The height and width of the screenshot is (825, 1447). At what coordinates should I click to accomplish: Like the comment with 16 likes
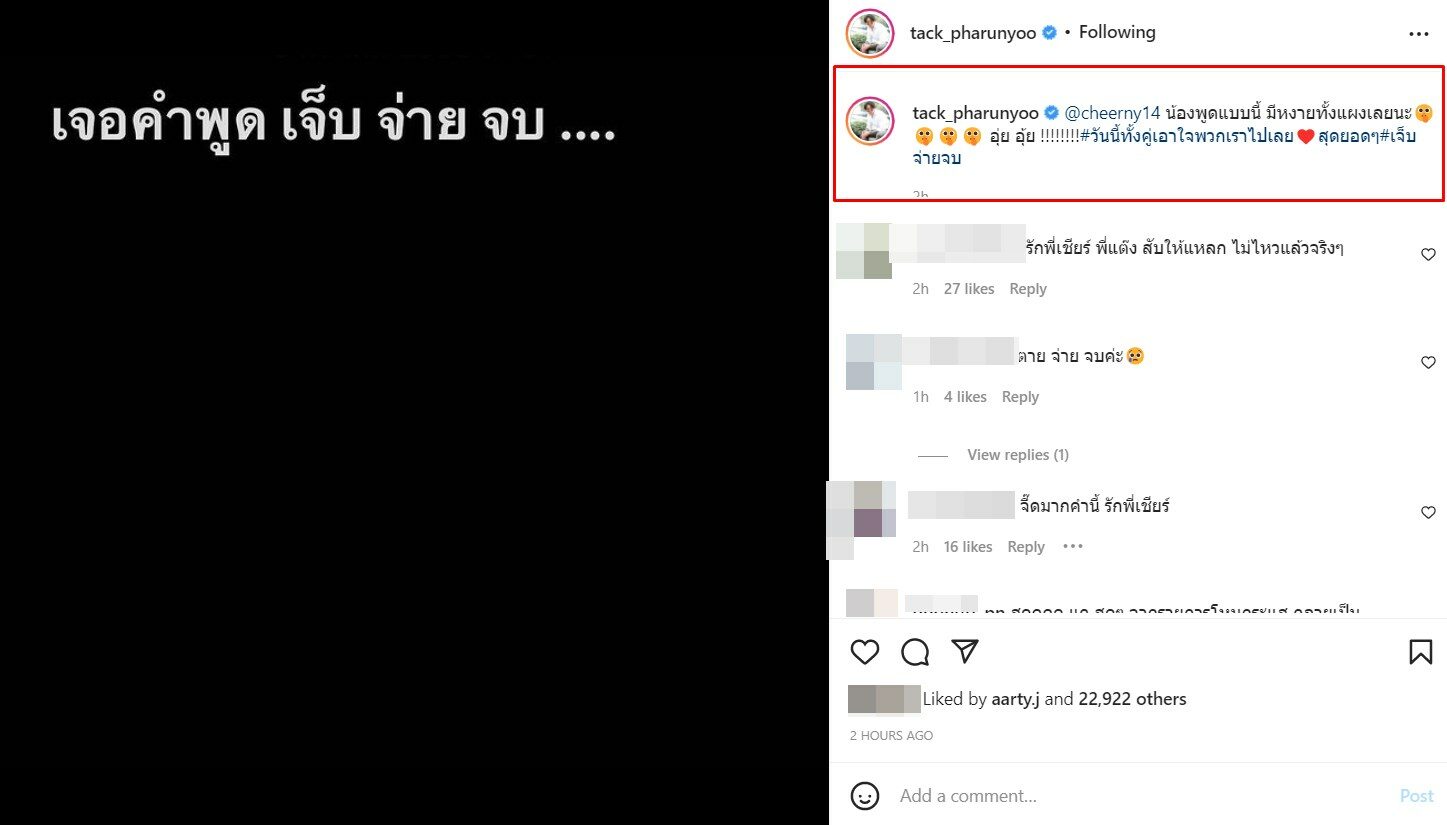[1428, 512]
